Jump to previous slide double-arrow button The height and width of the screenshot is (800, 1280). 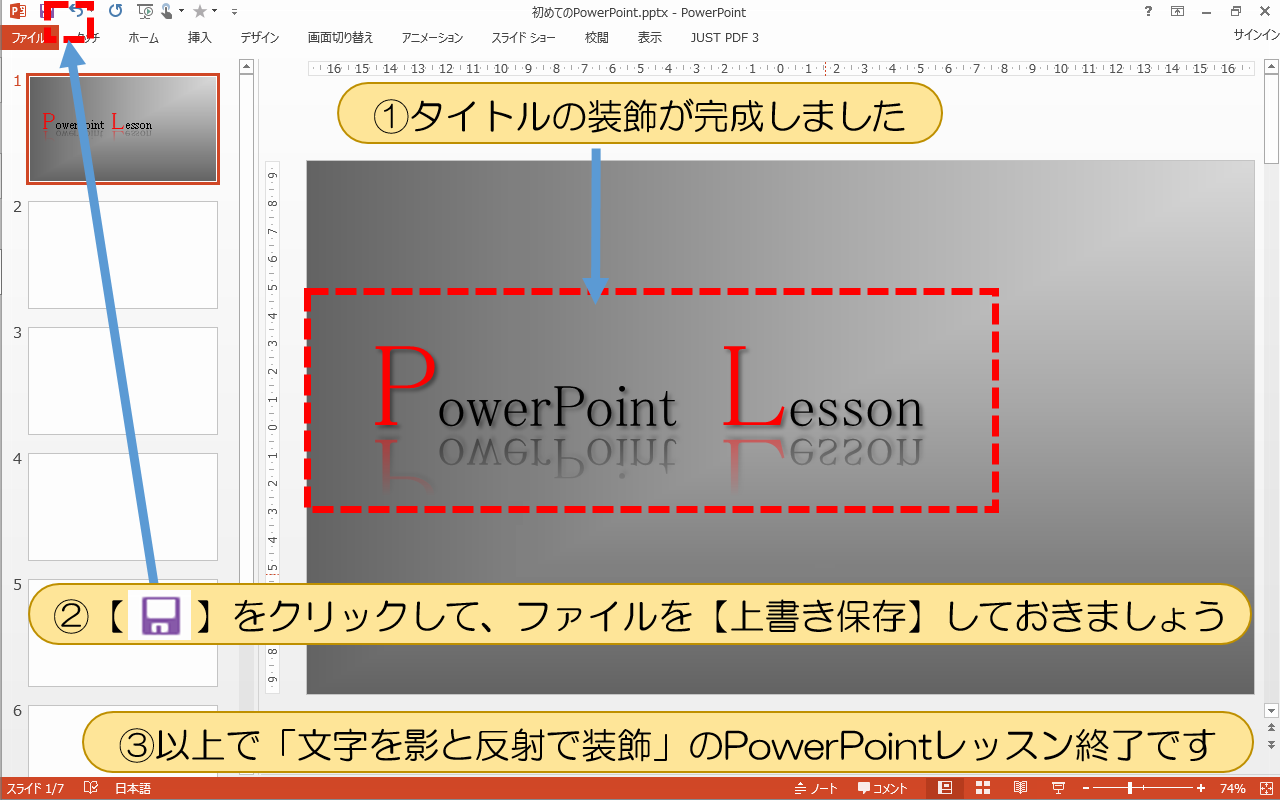click(1272, 729)
